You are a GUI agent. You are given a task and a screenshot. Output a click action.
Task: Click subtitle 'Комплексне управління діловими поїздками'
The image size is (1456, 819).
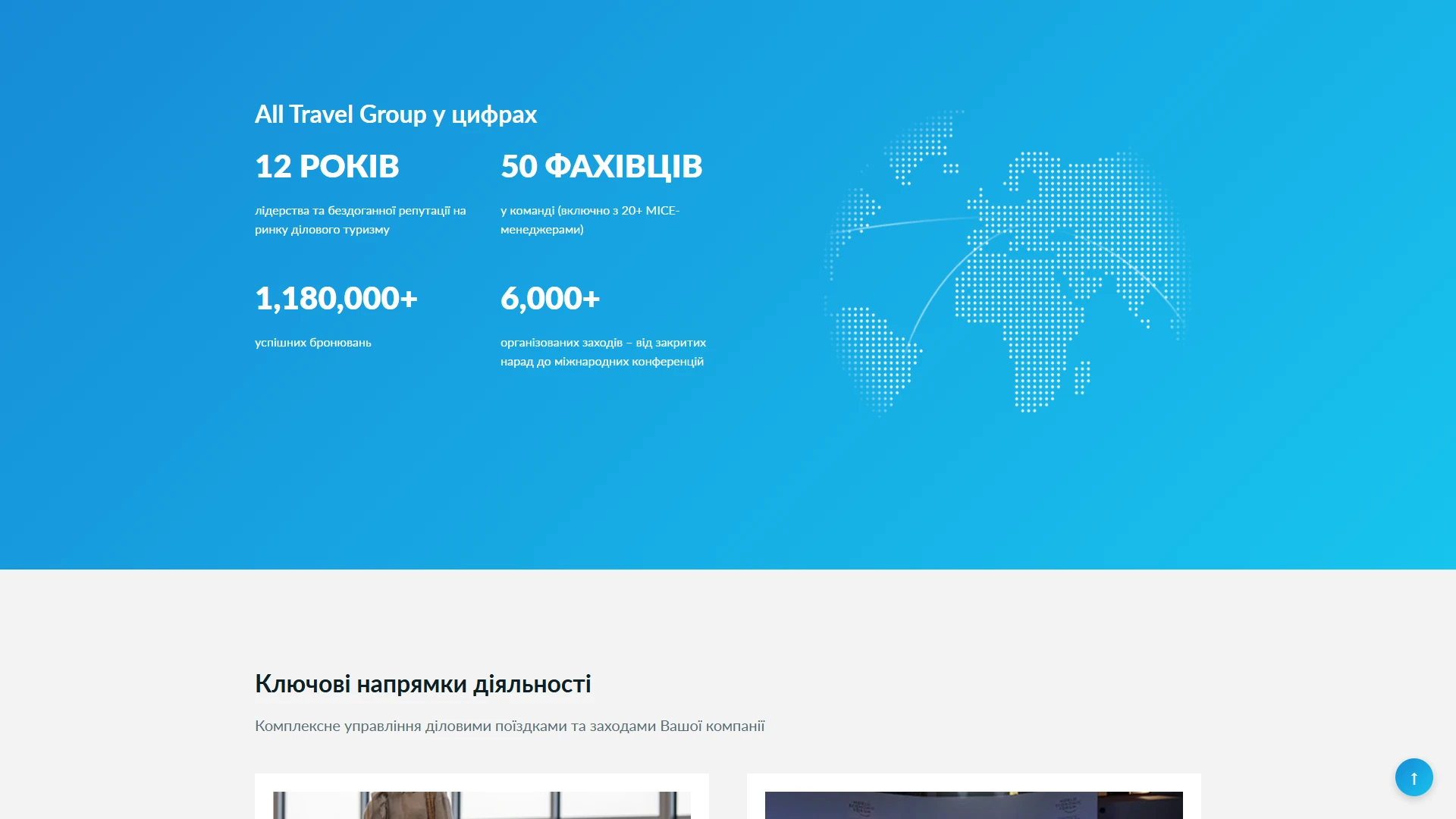tap(410, 726)
